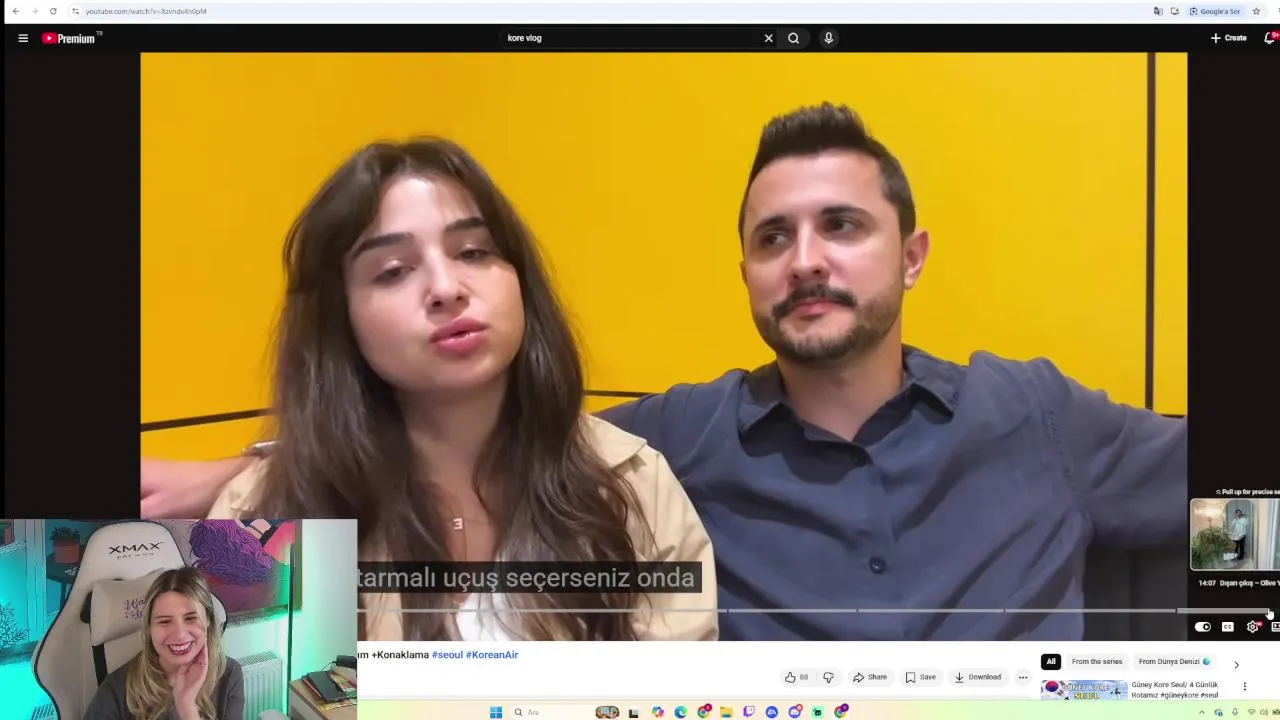Open the Güney Kore Seul recommended video thumbnail
The image size is (1280, 720).
pos(1084,690)
